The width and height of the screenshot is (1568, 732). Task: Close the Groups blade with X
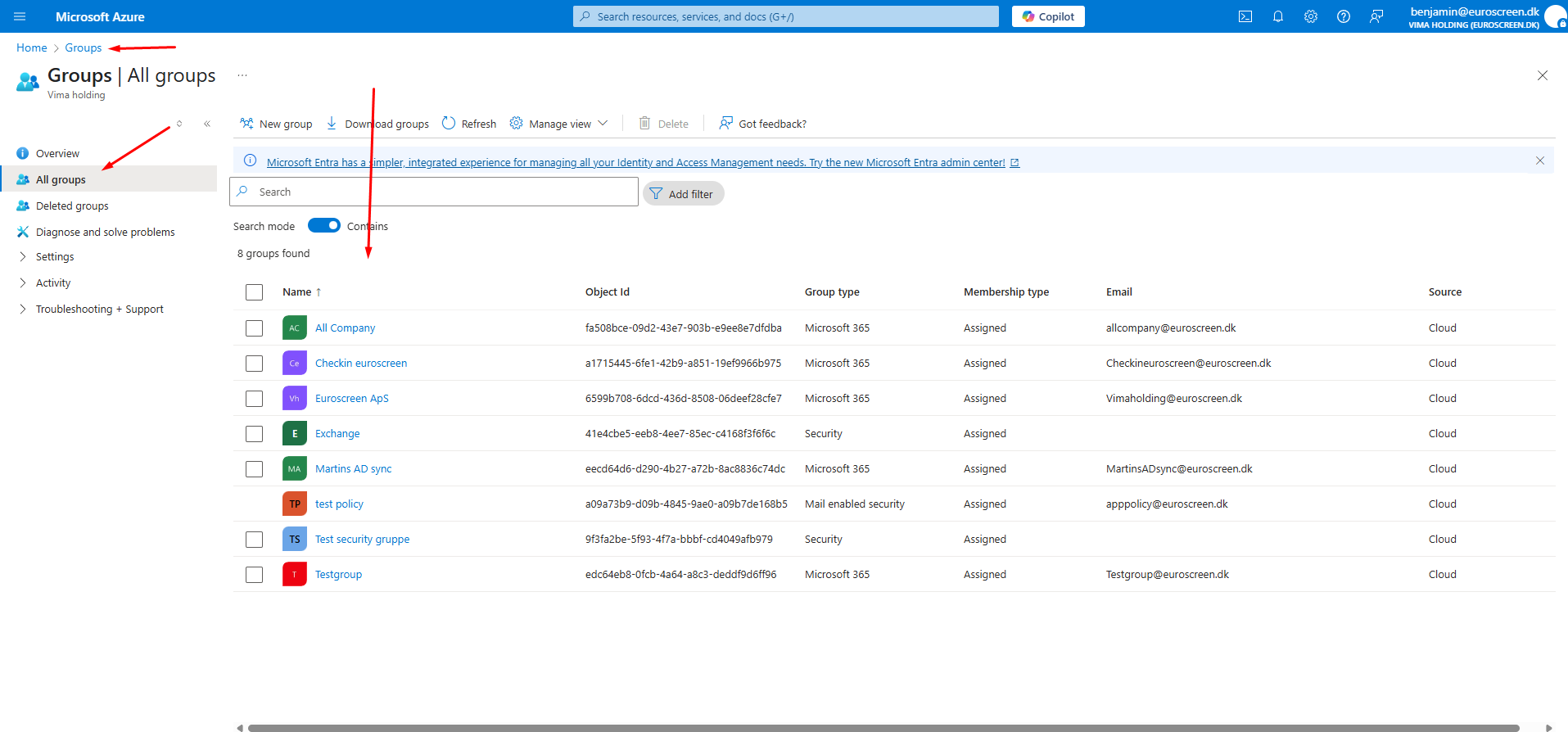(1543, 75)
